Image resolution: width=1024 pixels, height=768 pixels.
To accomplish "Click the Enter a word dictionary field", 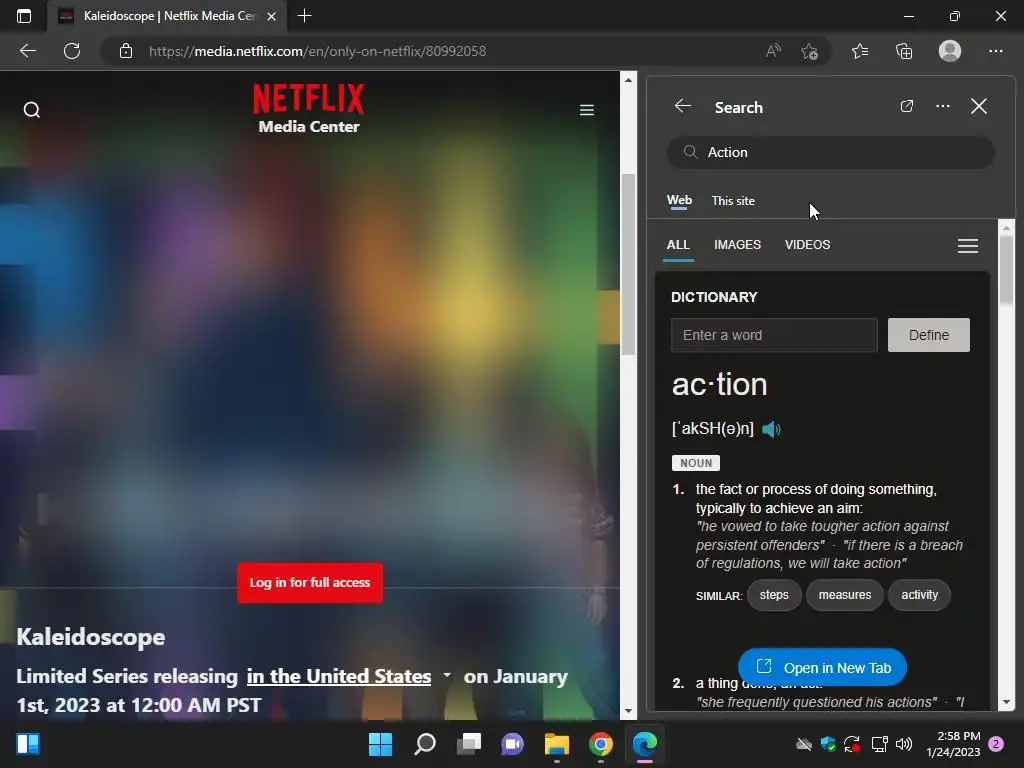I will coord(774,335).
